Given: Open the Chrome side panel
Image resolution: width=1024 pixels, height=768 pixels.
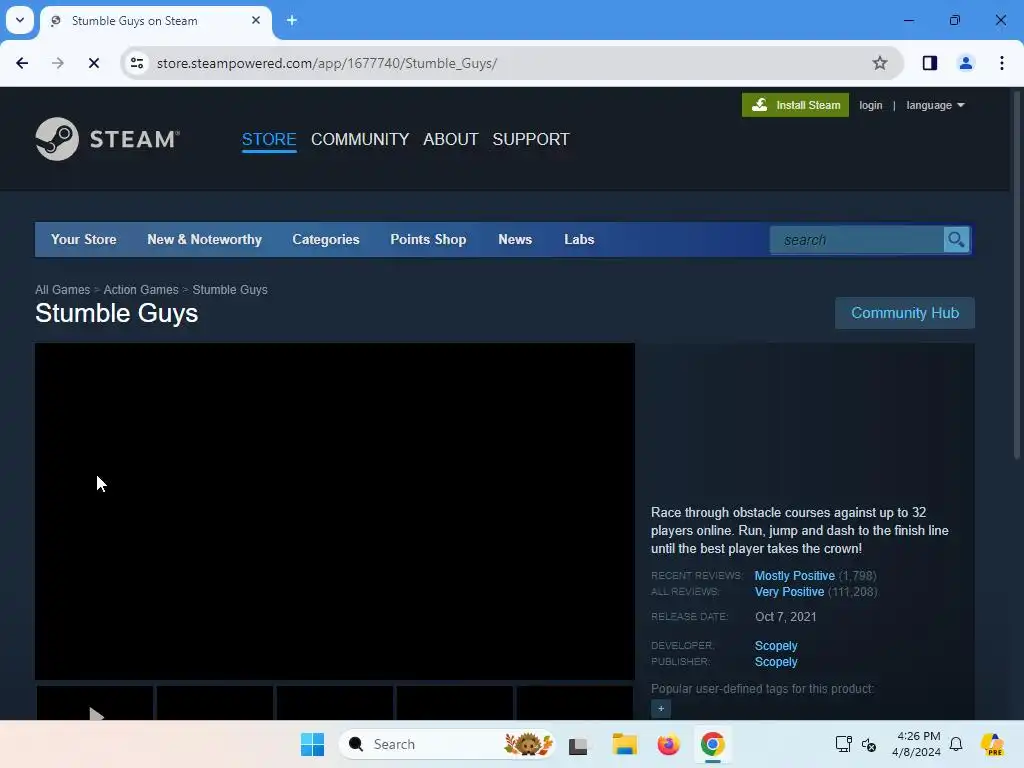Looking at the screenshot, I should 929,63.
